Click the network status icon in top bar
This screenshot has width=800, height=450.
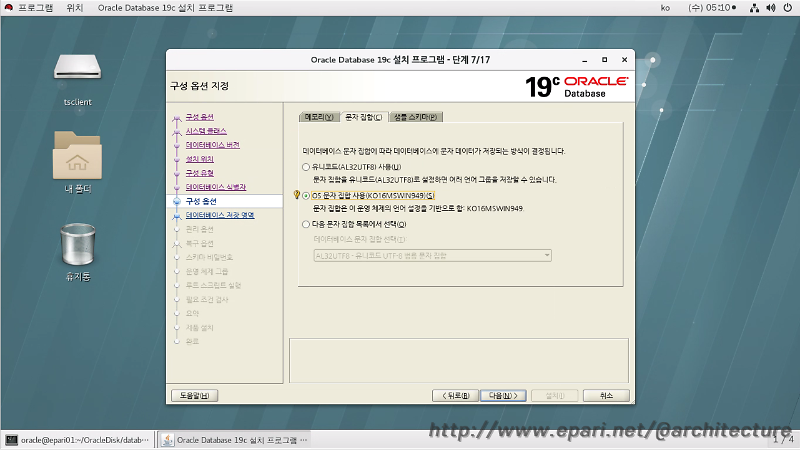(754, 8)
